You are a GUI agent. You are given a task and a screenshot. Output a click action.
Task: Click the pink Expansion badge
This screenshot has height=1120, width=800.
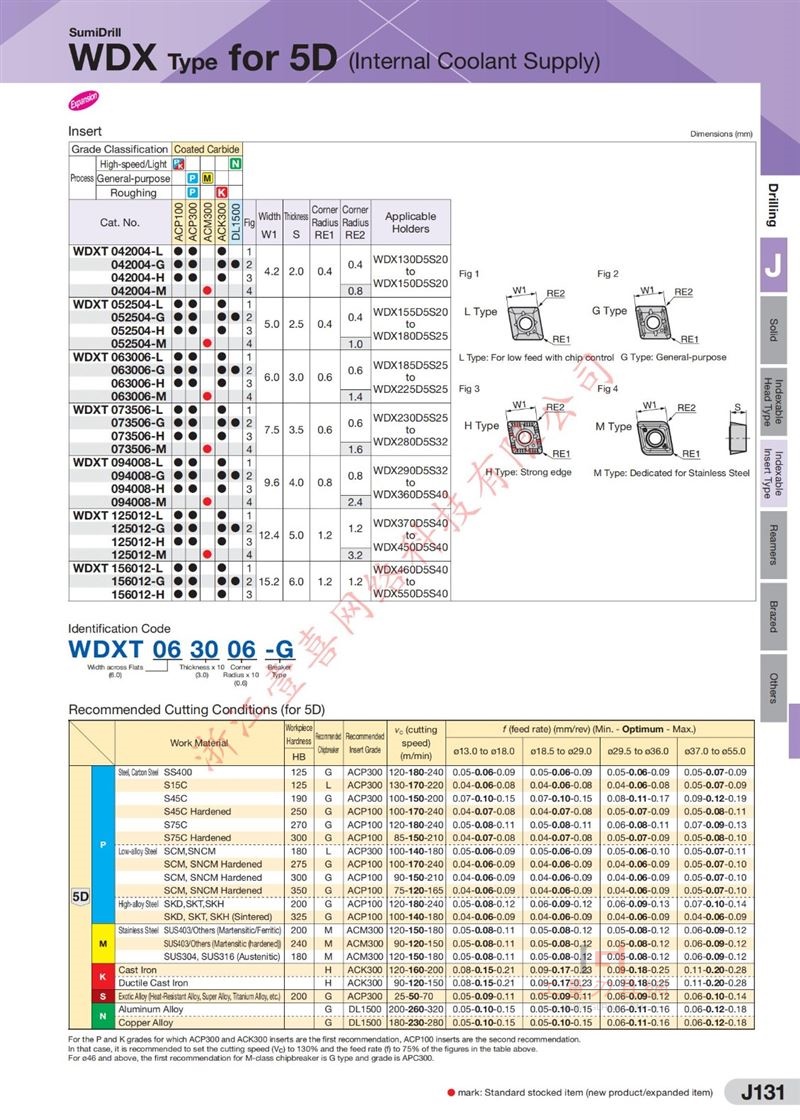coord(84,101)
